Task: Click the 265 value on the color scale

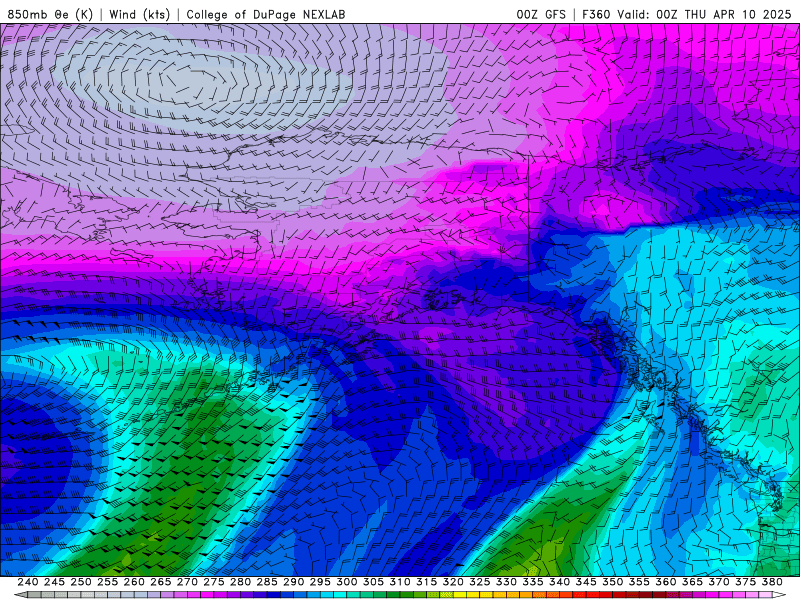Action: (x=161, y=582)
